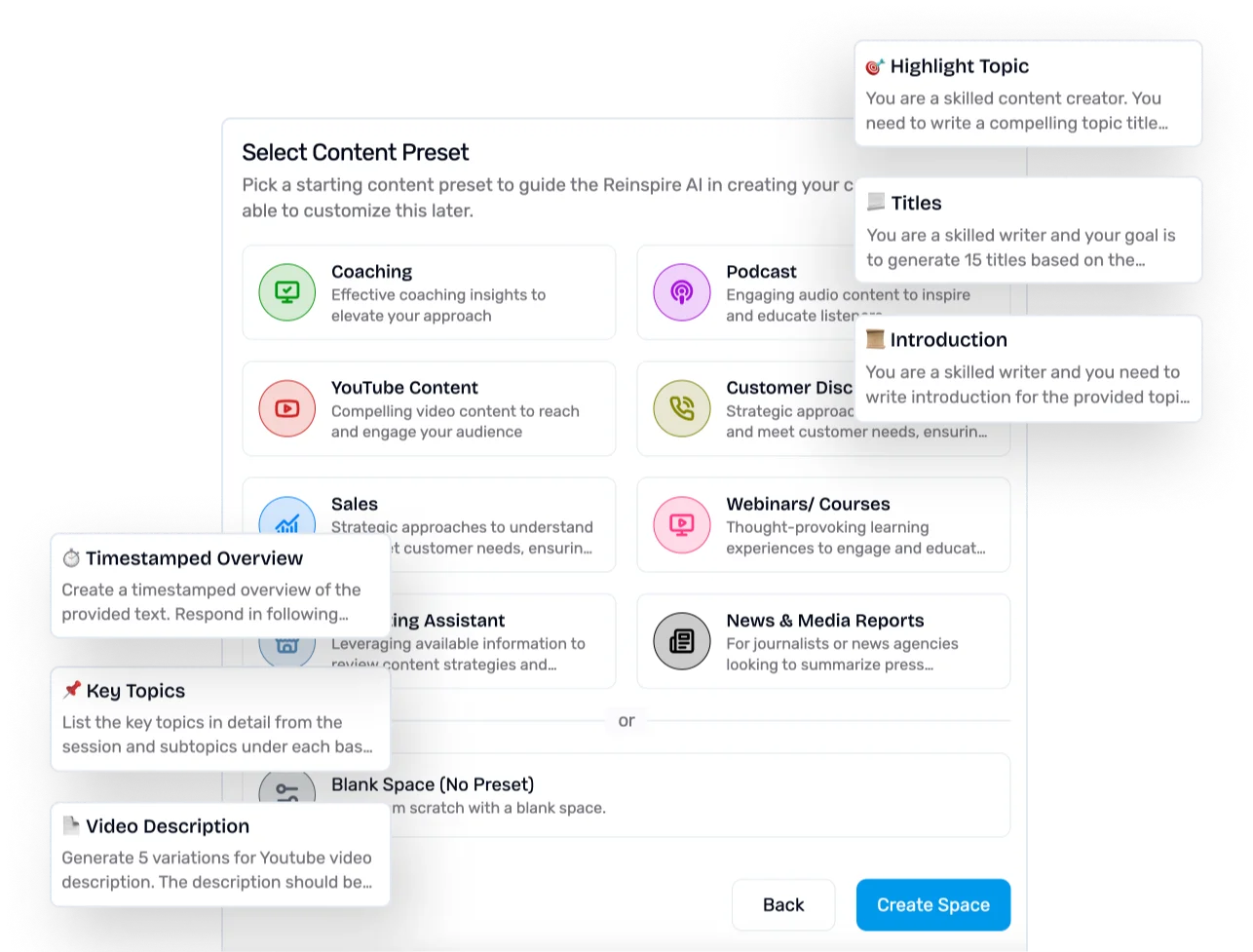Click the purple Podcast preset icon
This screenshot has width=1253, height=952.
click(682, 292)
